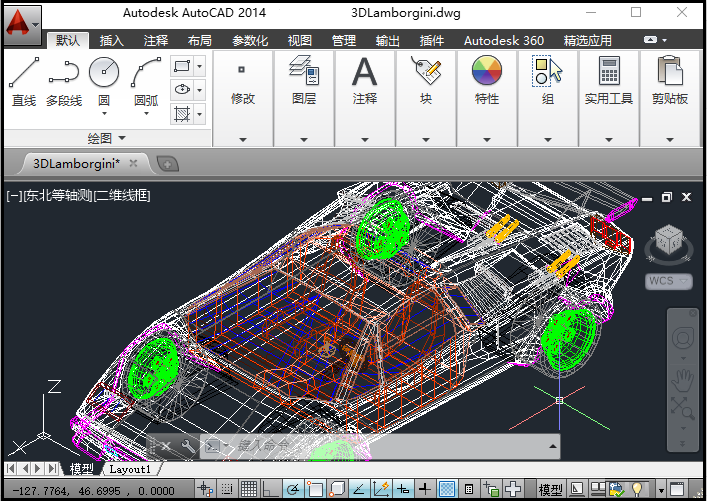
Task: Open the 图层 (Layers) panel icon
Action: 304,70
